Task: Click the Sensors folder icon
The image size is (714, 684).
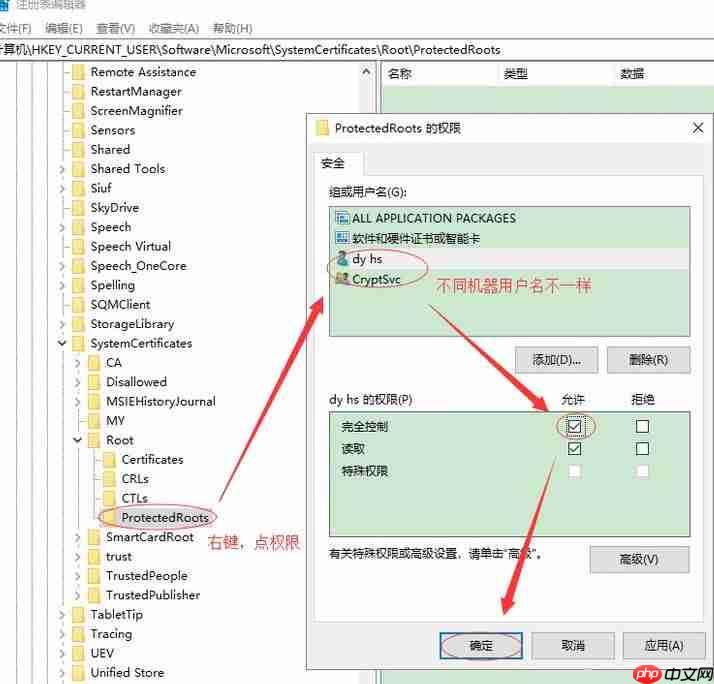Action: (78, 130)
